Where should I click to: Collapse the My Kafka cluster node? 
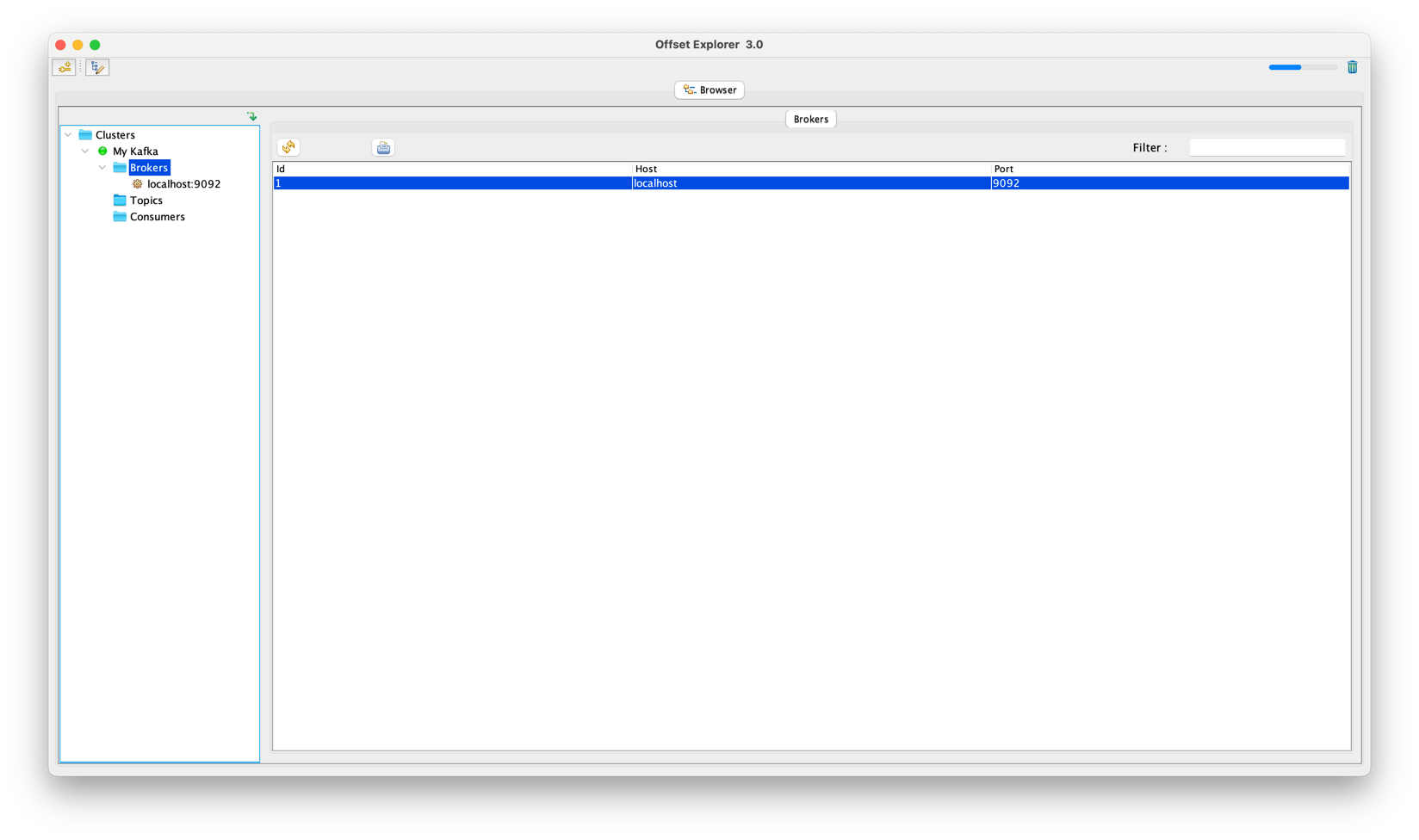coord(85,151)
